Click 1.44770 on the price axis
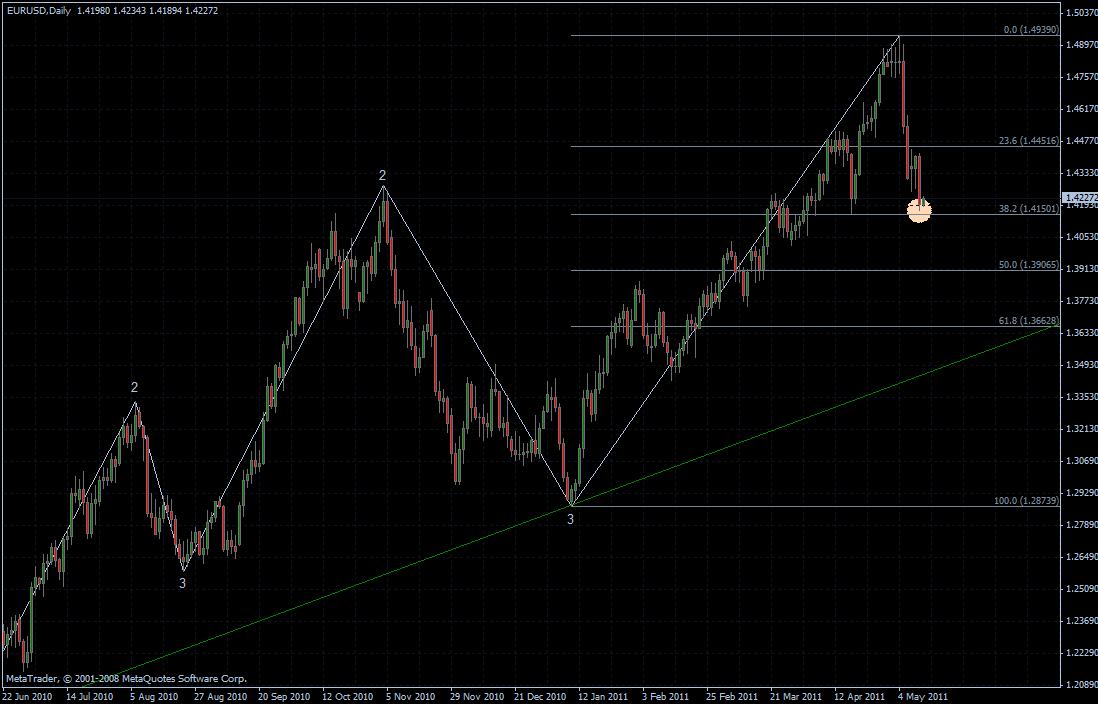The height and width of the screenshot is (704, 1098). [x=1082, y=140]
